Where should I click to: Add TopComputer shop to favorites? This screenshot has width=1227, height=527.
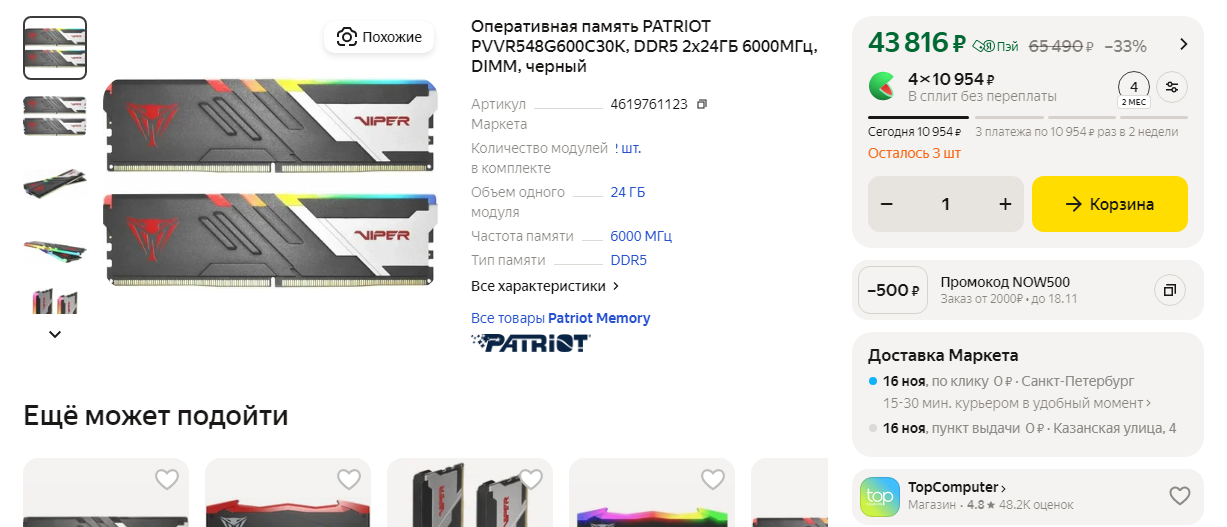coord(1180,495)
